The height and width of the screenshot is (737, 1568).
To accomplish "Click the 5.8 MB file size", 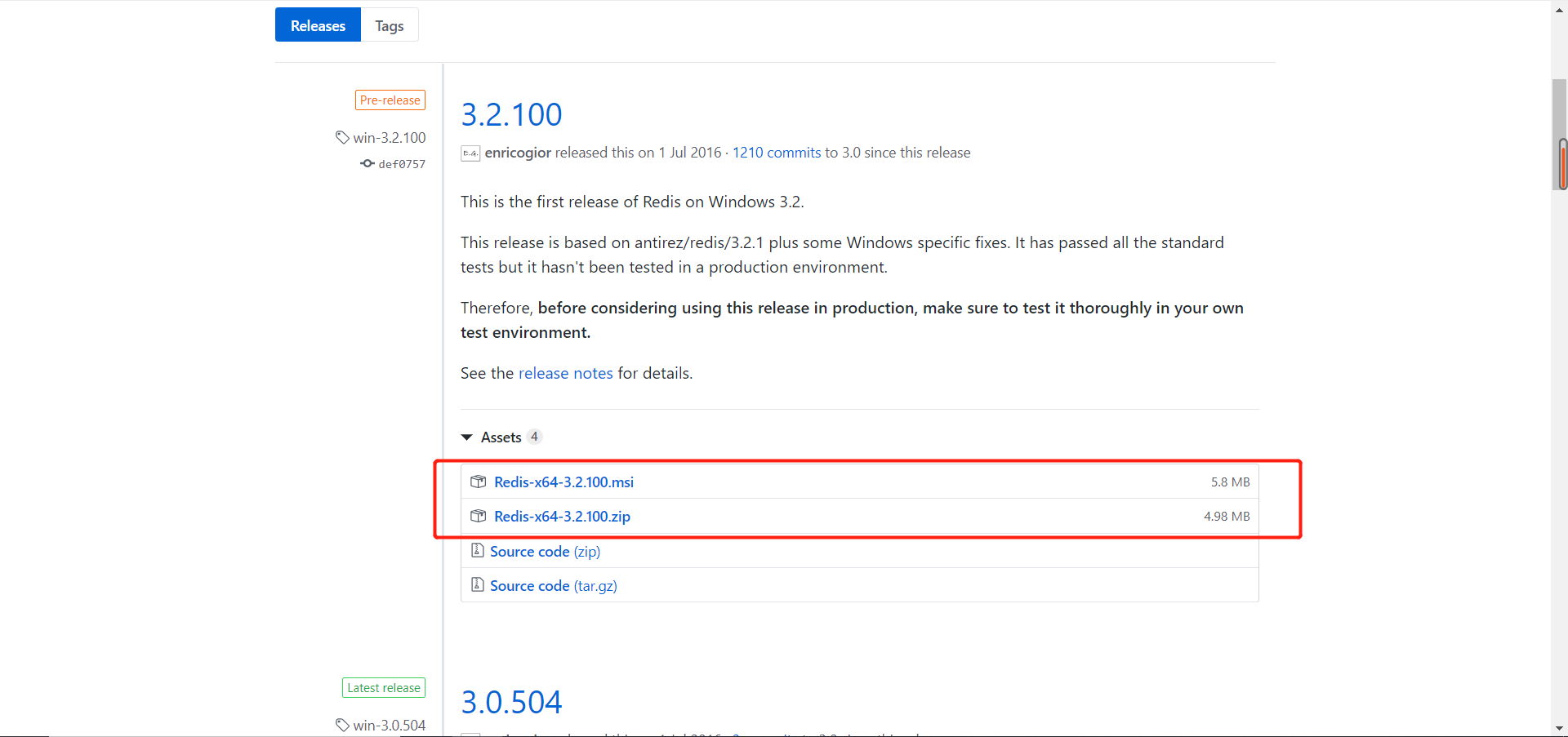I will click(x=1231, y=482).
